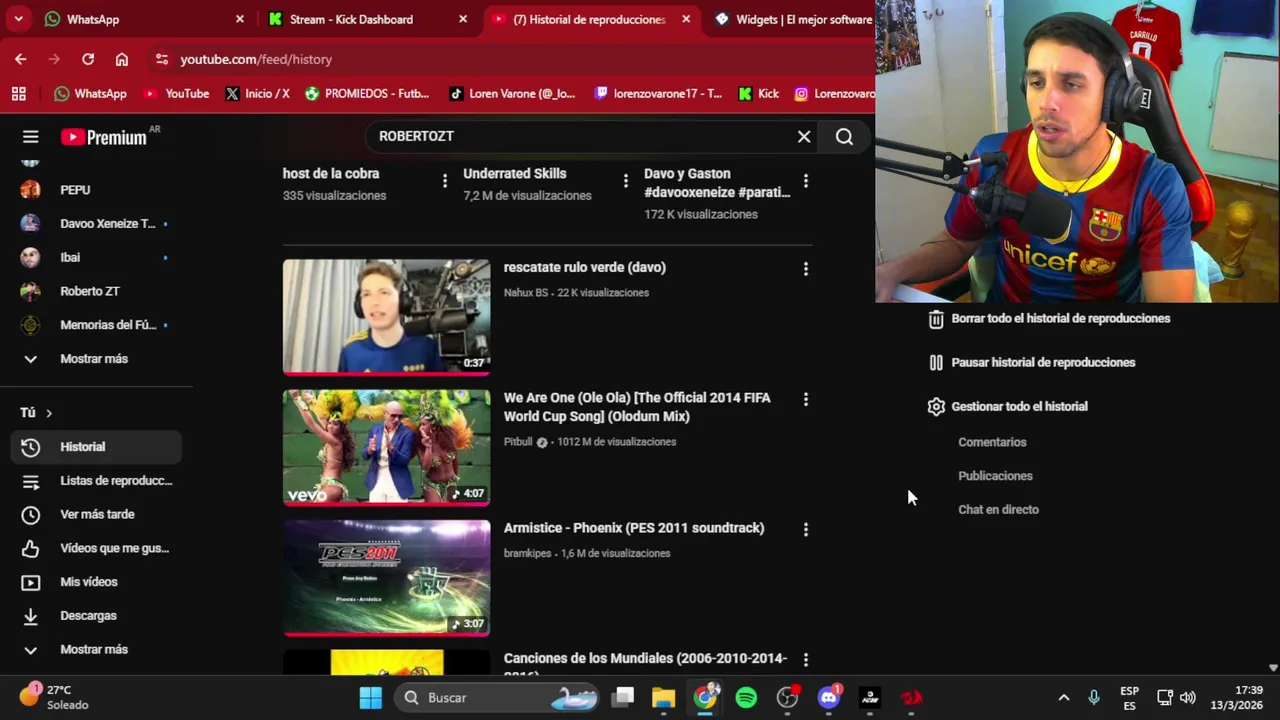Open Spotify from the taskbar
Screen dimensions: 1280x720
[x=746, y=698]
